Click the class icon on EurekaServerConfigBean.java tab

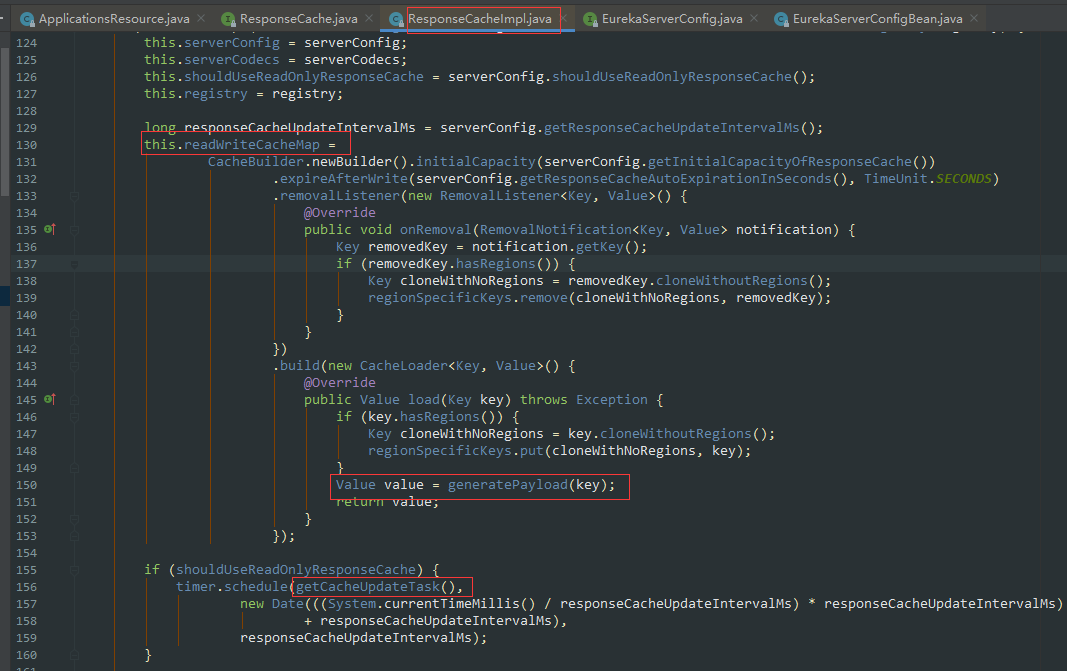click(x=781, y=20)
